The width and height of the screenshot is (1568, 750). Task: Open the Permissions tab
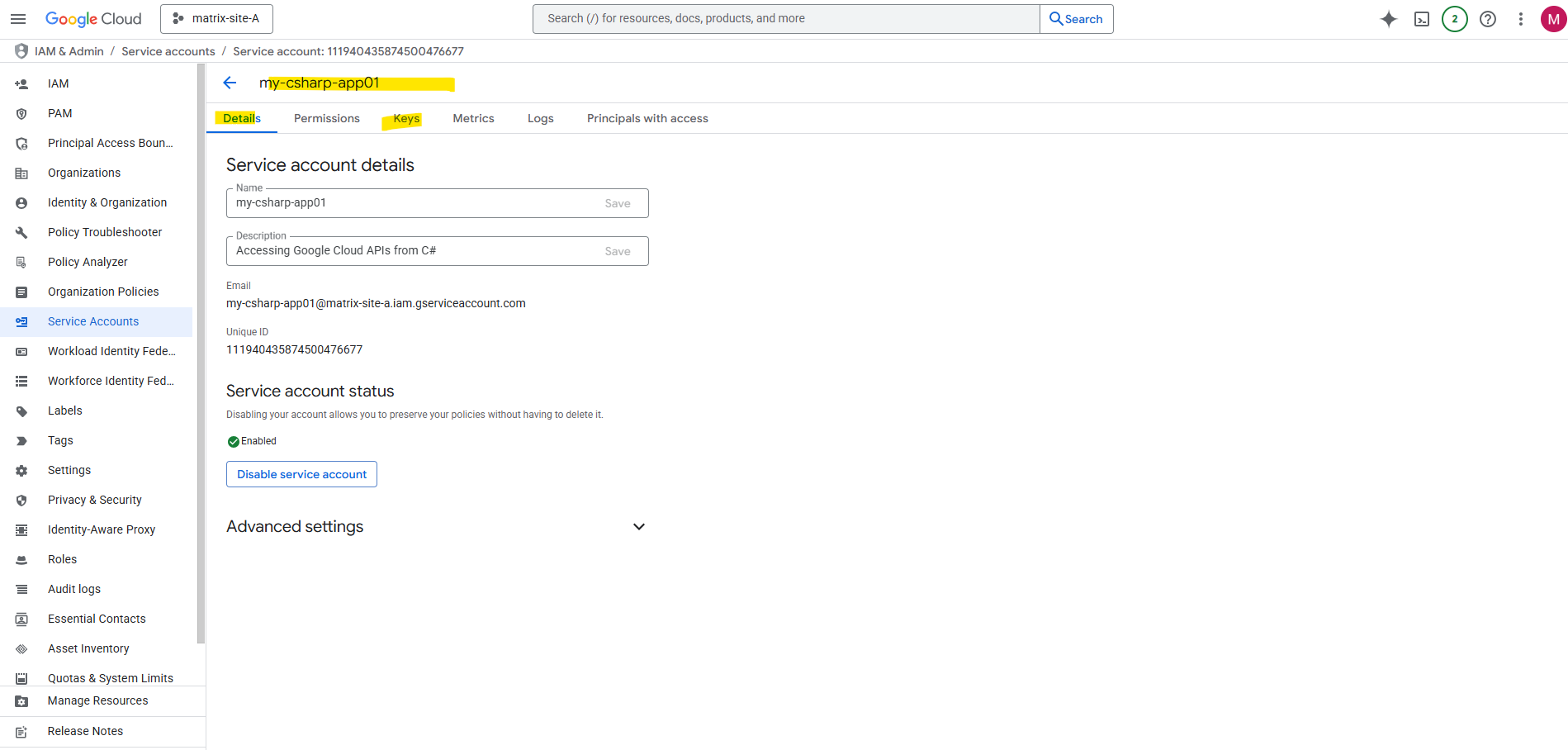tap(326, 119)
